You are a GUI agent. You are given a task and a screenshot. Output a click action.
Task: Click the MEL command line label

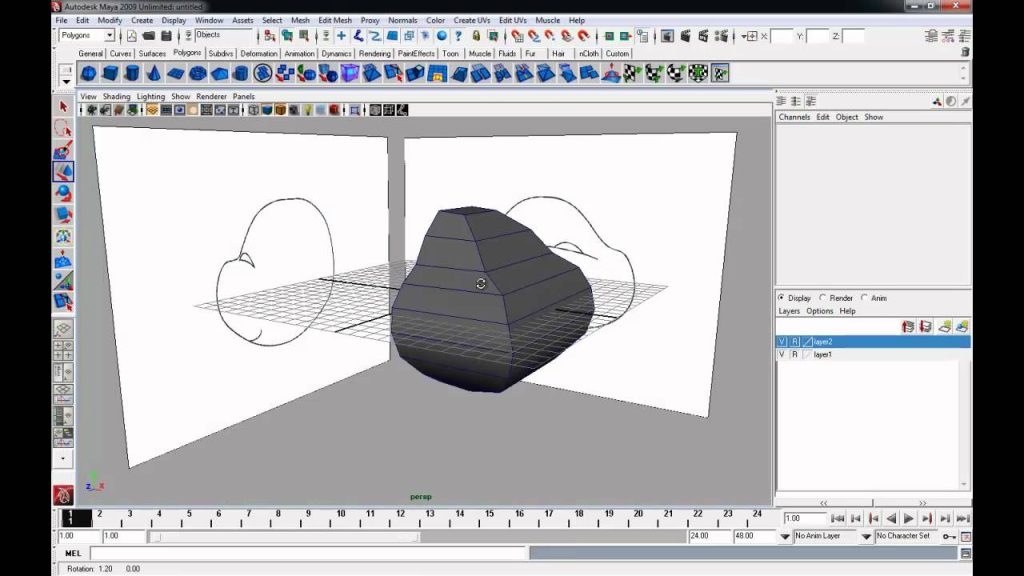click(x=73, y=553)
